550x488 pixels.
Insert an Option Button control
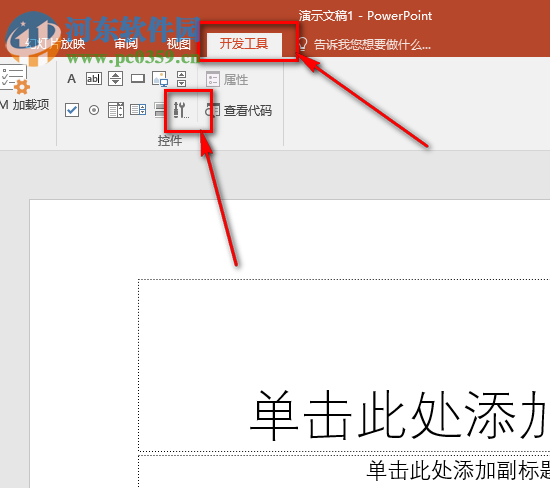coord(94,110)
